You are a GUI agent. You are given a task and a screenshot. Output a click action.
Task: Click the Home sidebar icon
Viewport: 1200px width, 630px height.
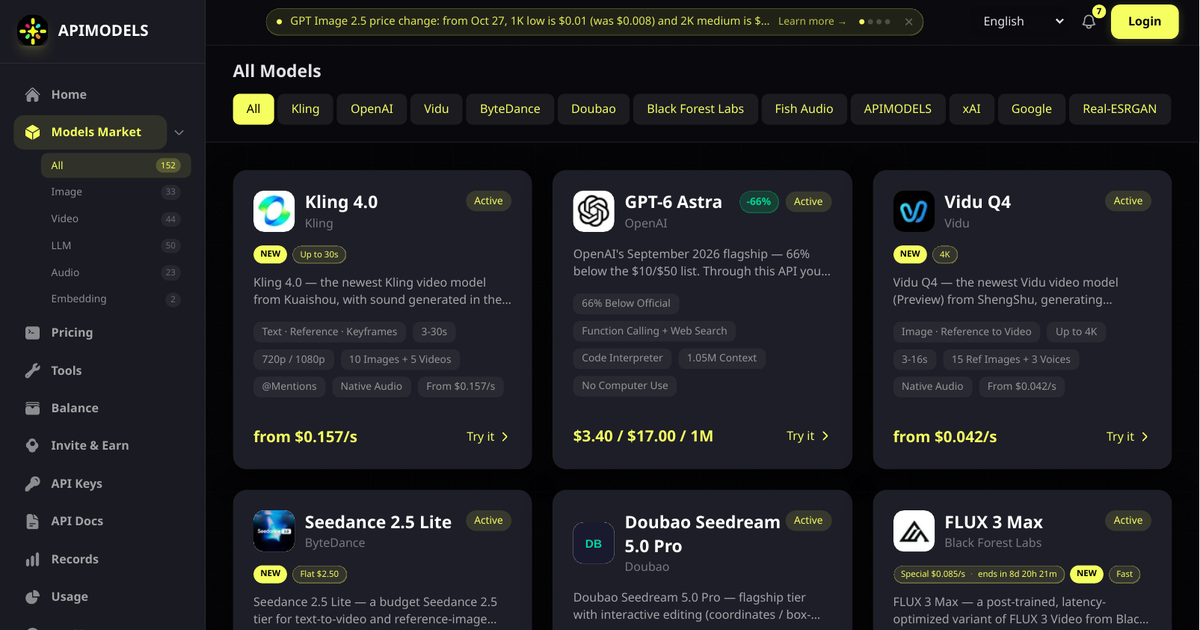point(33,94)
